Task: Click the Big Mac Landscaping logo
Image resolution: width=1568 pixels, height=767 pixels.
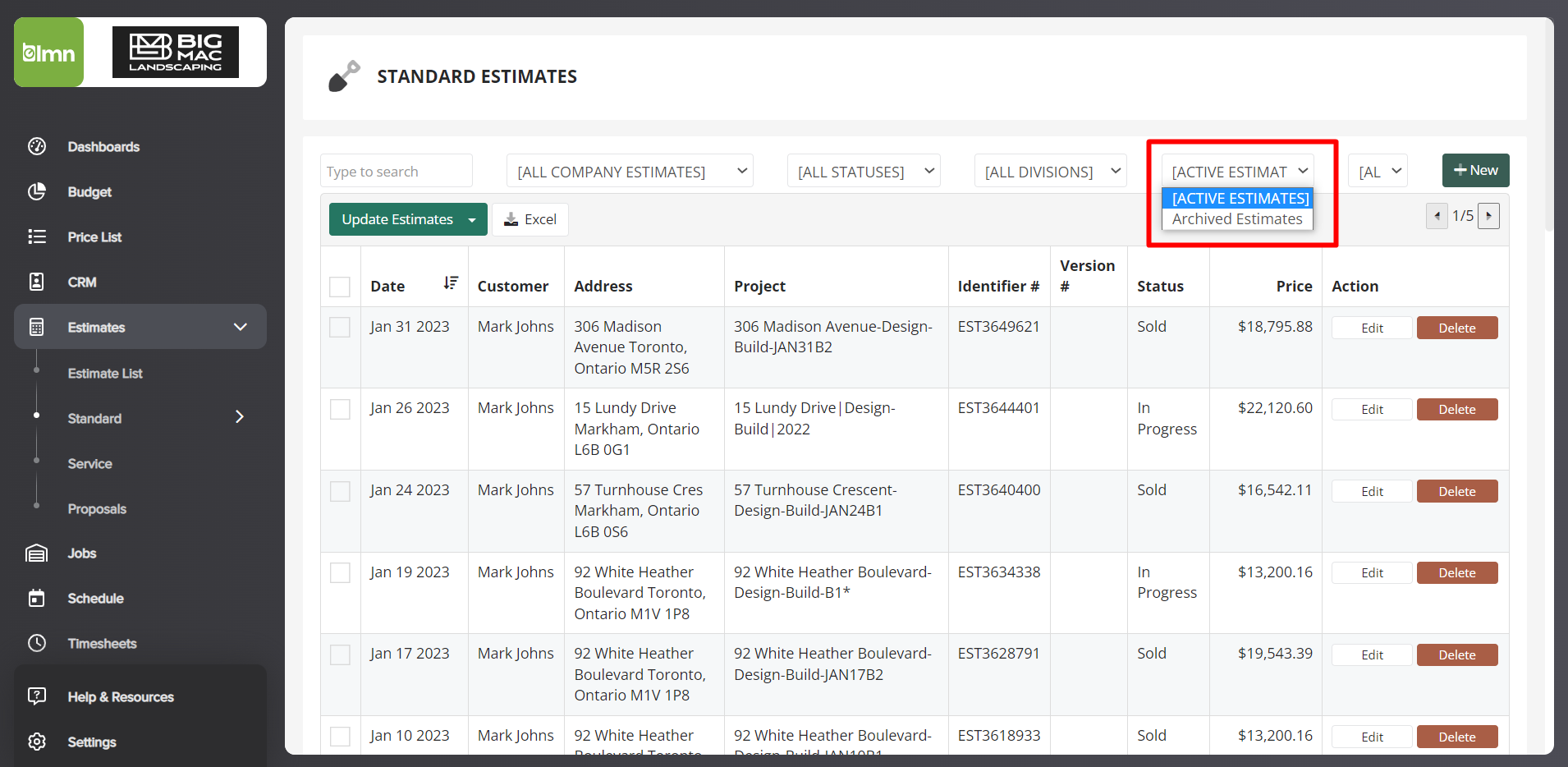Action: point(176,53)
